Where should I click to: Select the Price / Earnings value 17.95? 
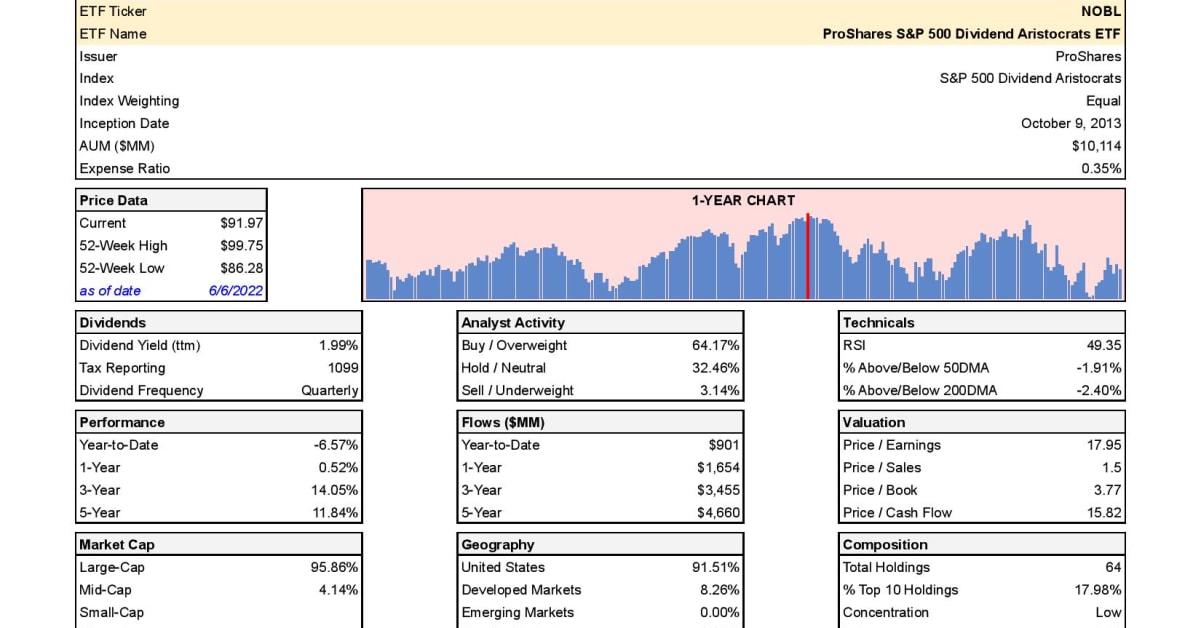click(x=1105, y=445)
